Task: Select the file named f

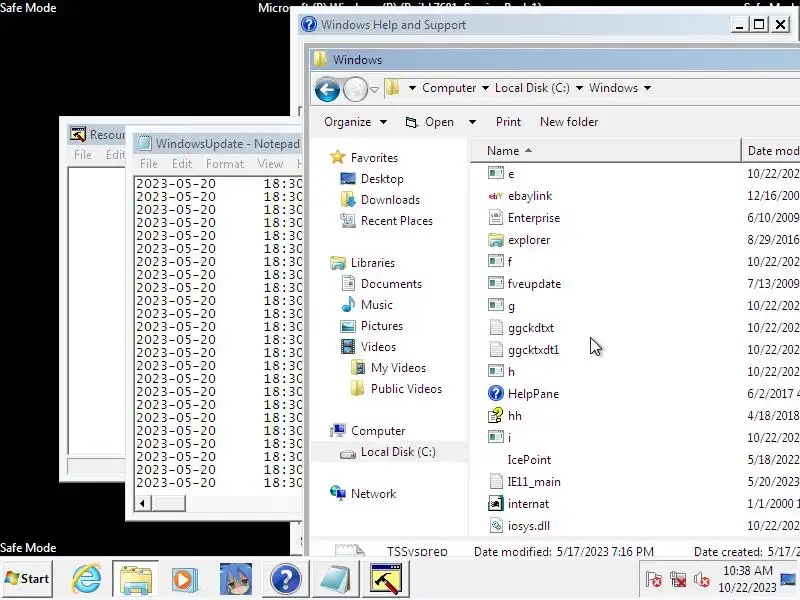Action: (x=510, y=262)
